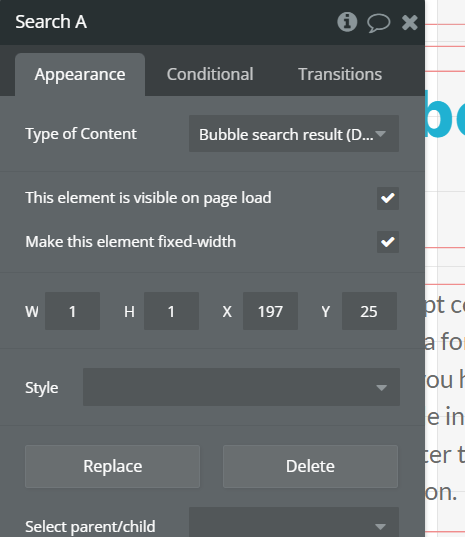
Task: Open the Conditional tab
Action: pos(210,74)
